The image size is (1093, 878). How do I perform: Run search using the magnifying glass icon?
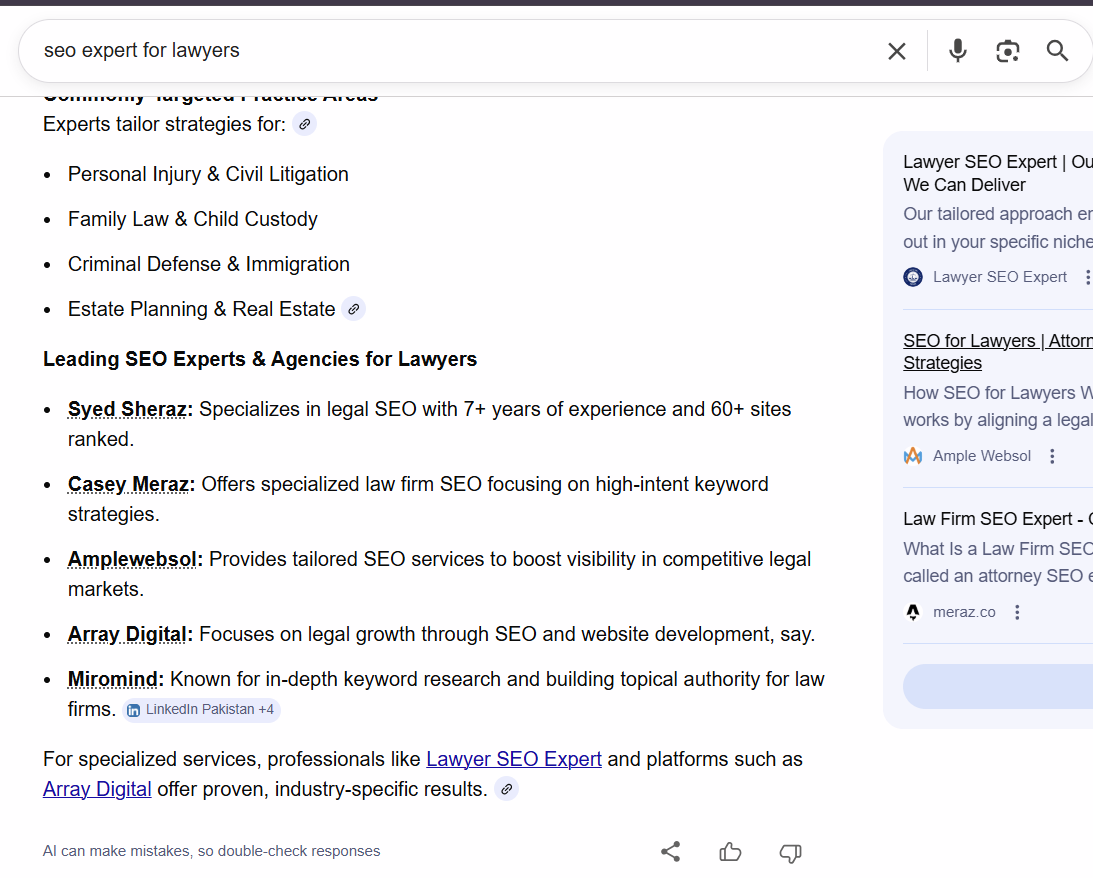[1057, 50]
